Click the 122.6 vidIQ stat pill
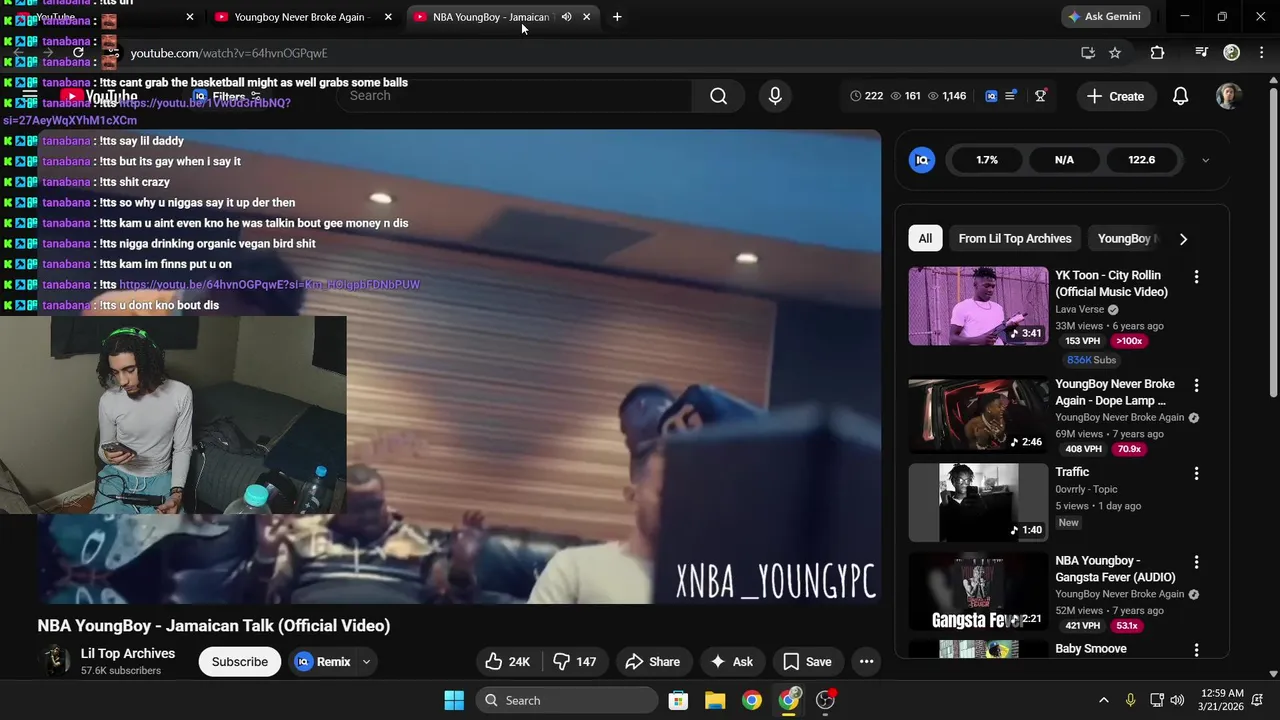Image resolution: width=1280 pixels, height=720 pixels. tap(1141, 160)
